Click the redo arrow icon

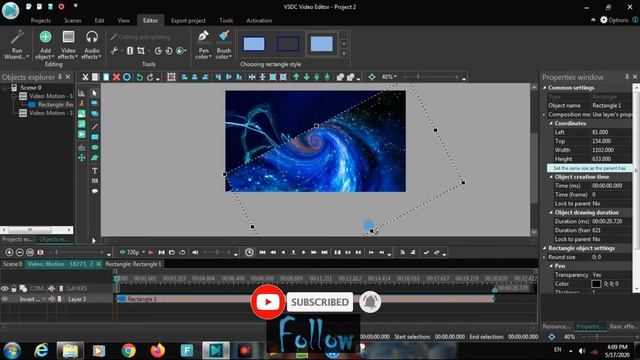click(x=150, y=77)
